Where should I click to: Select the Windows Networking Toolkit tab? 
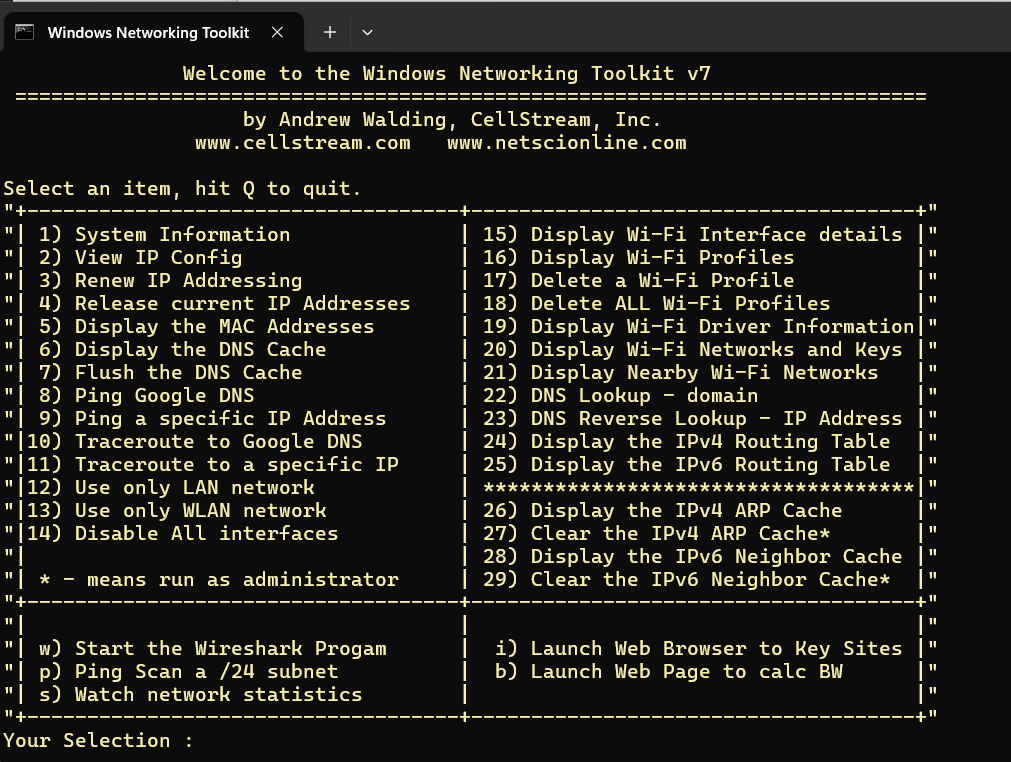pyautogui.click(x=148, y=32)
